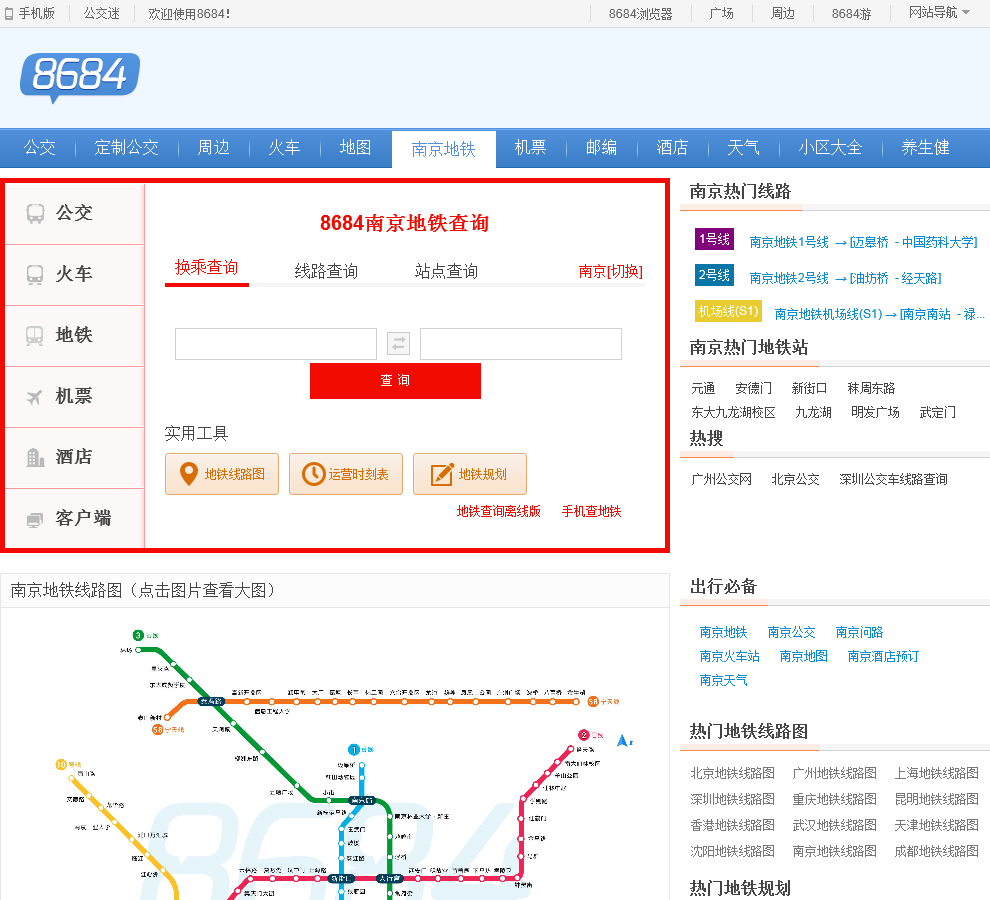Open the 北京地铁线路图 link

pos(732,773)
